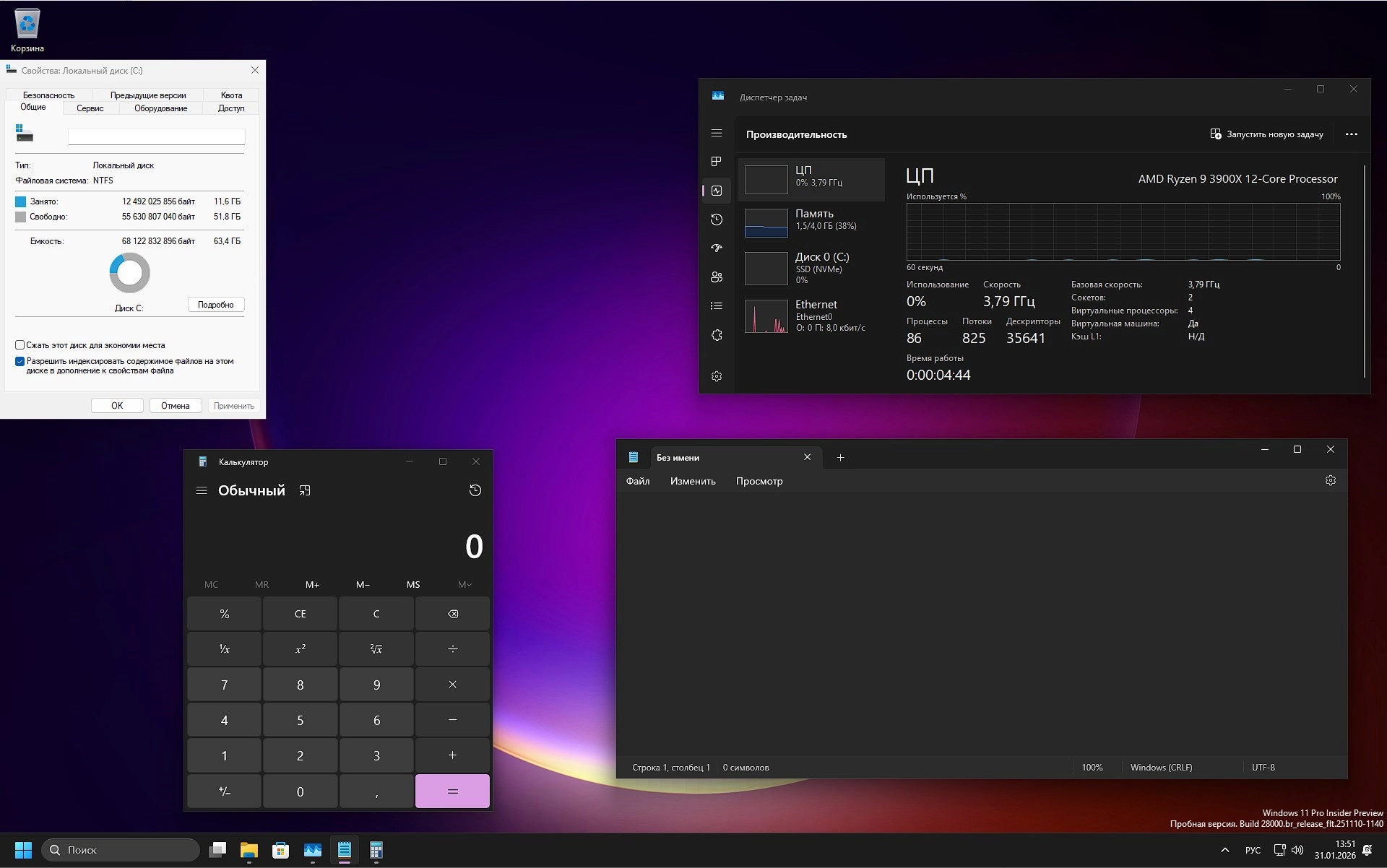Click the Подробно button
Screen dimensions: 1387x868
click(216, 305)
